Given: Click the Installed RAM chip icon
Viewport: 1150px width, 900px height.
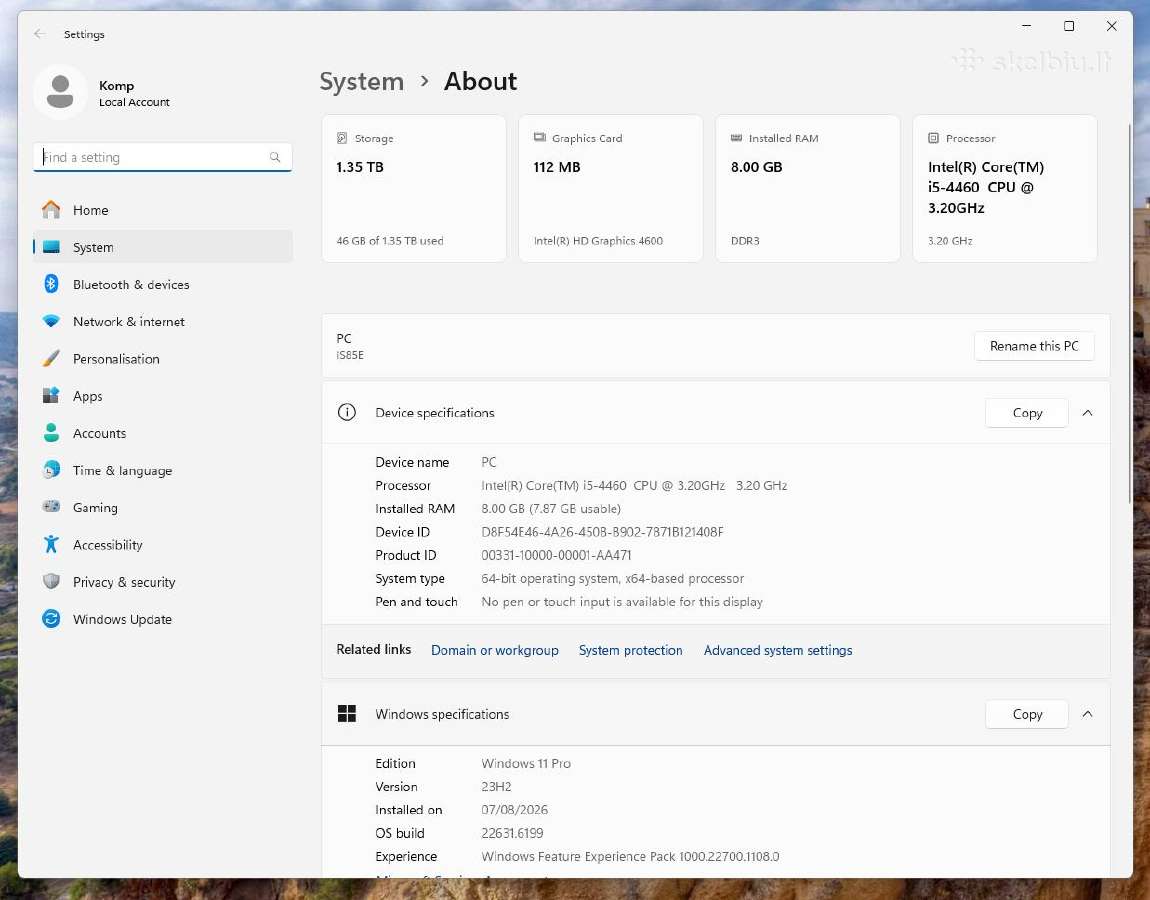Looking at the screenshot, I should [736, 138].
